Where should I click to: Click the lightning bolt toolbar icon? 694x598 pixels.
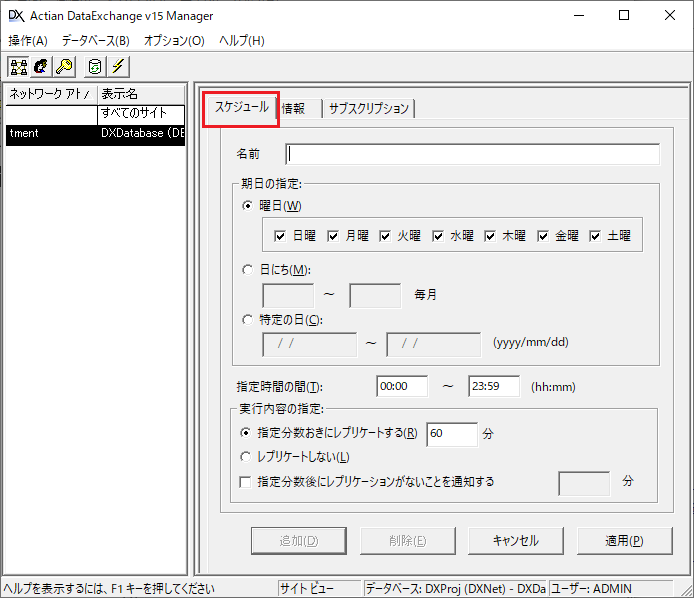119,67
